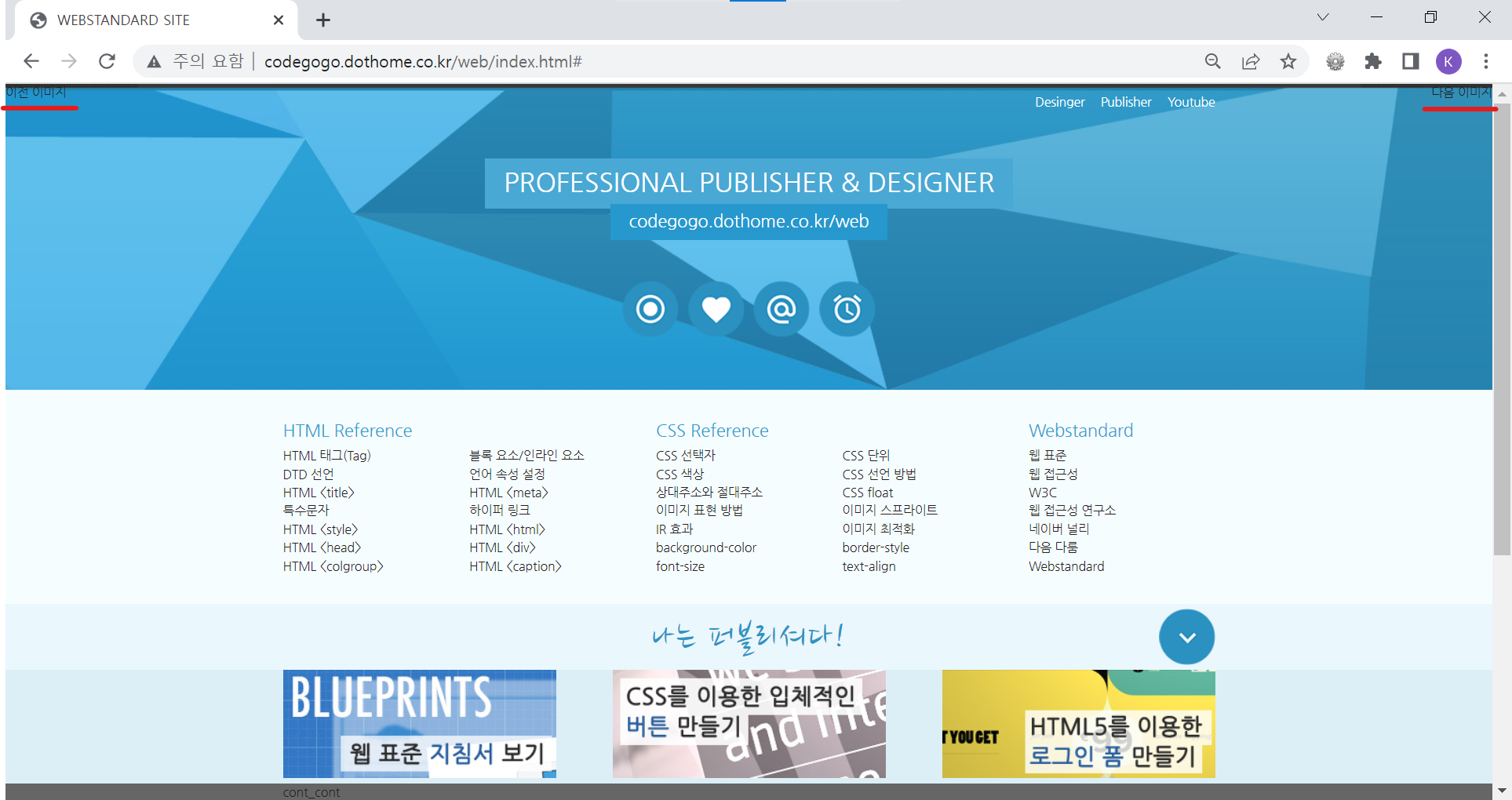Open the CSS 선택자 link

point(686,456)
